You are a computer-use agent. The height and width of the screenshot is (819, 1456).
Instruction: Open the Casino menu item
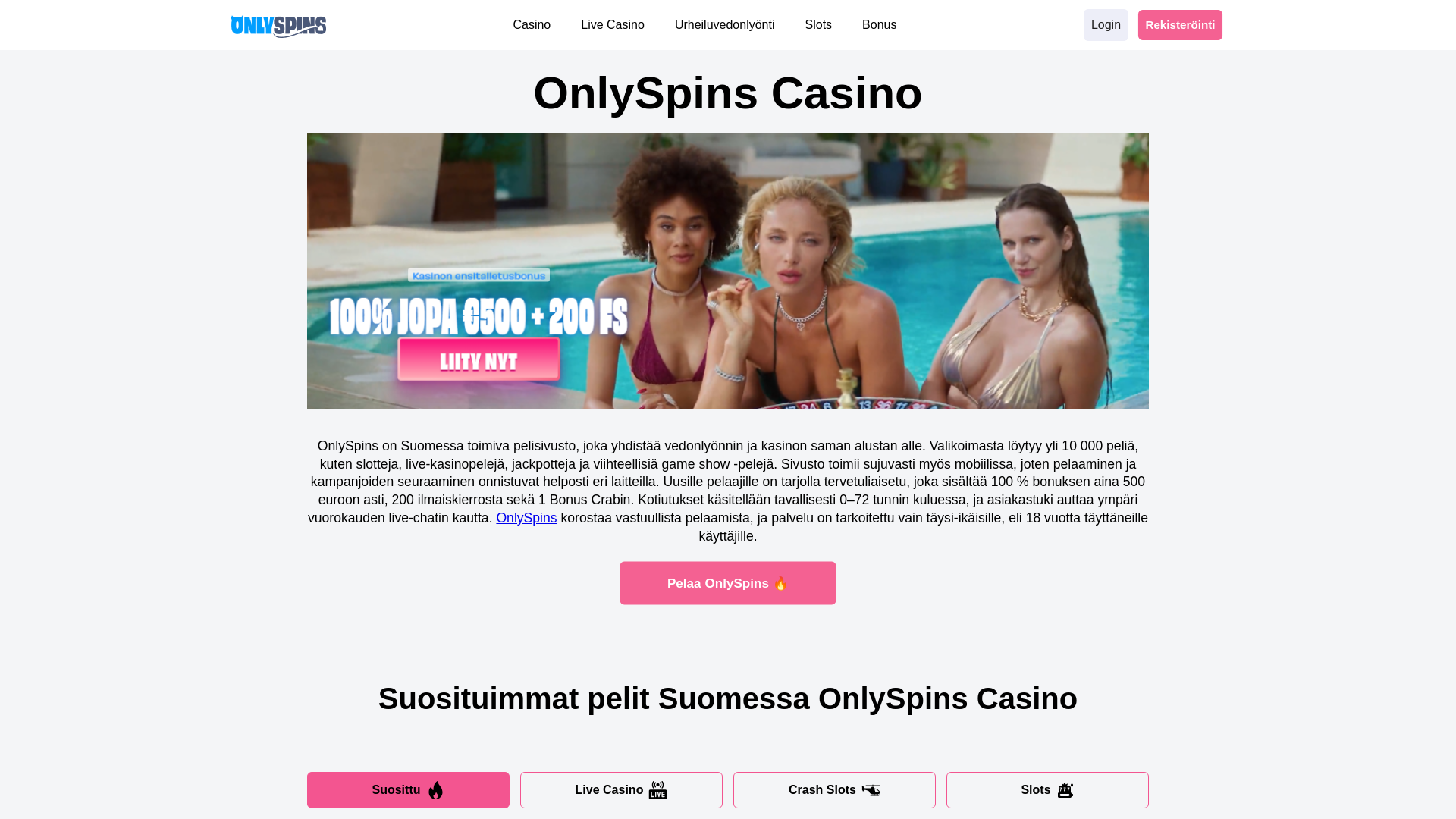532,25
